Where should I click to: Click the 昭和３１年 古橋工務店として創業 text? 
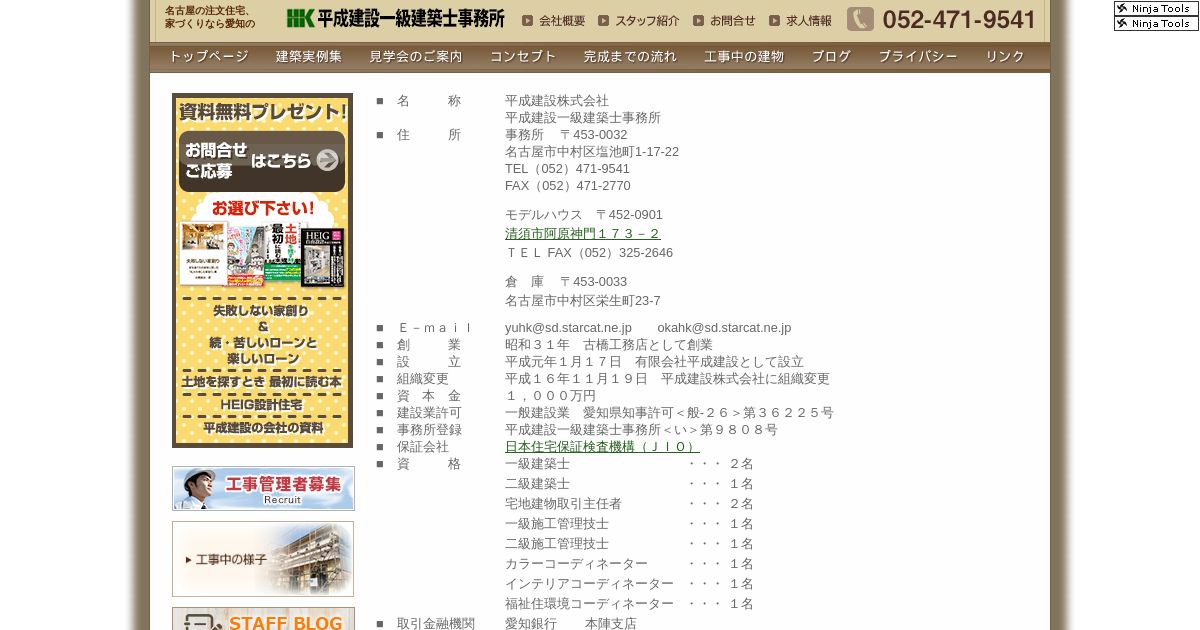[609, 345]
